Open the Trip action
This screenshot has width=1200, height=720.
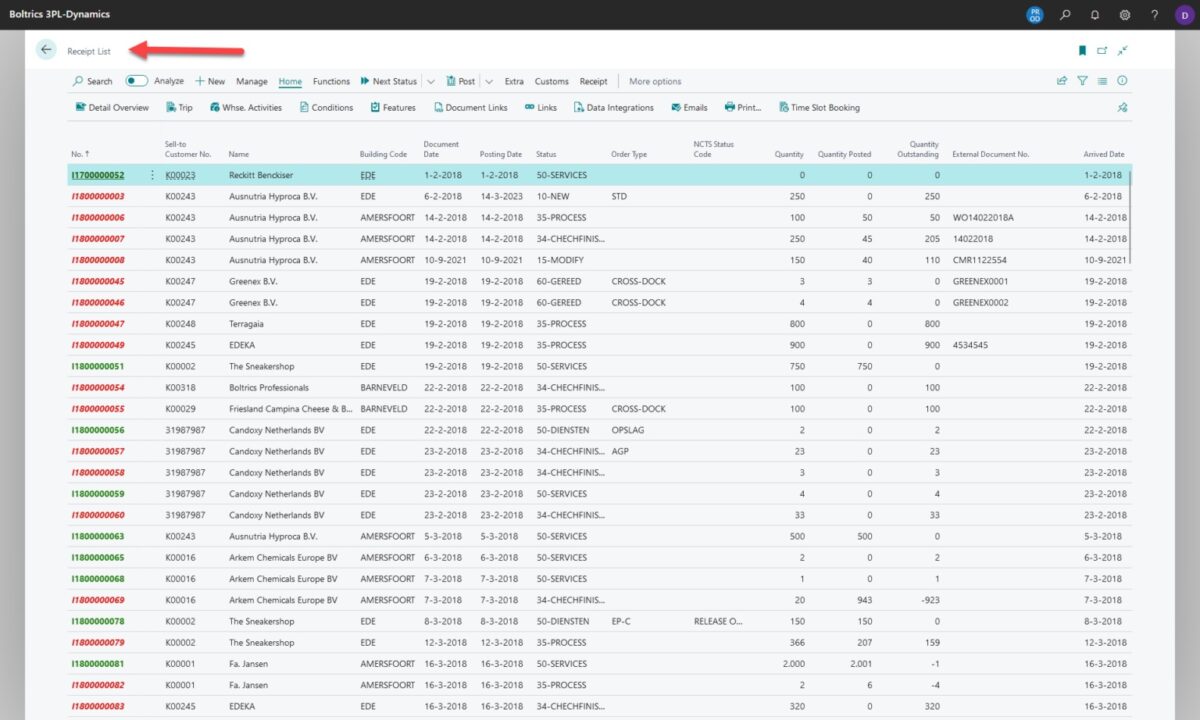pyautogui.click(x=179, y=108)
